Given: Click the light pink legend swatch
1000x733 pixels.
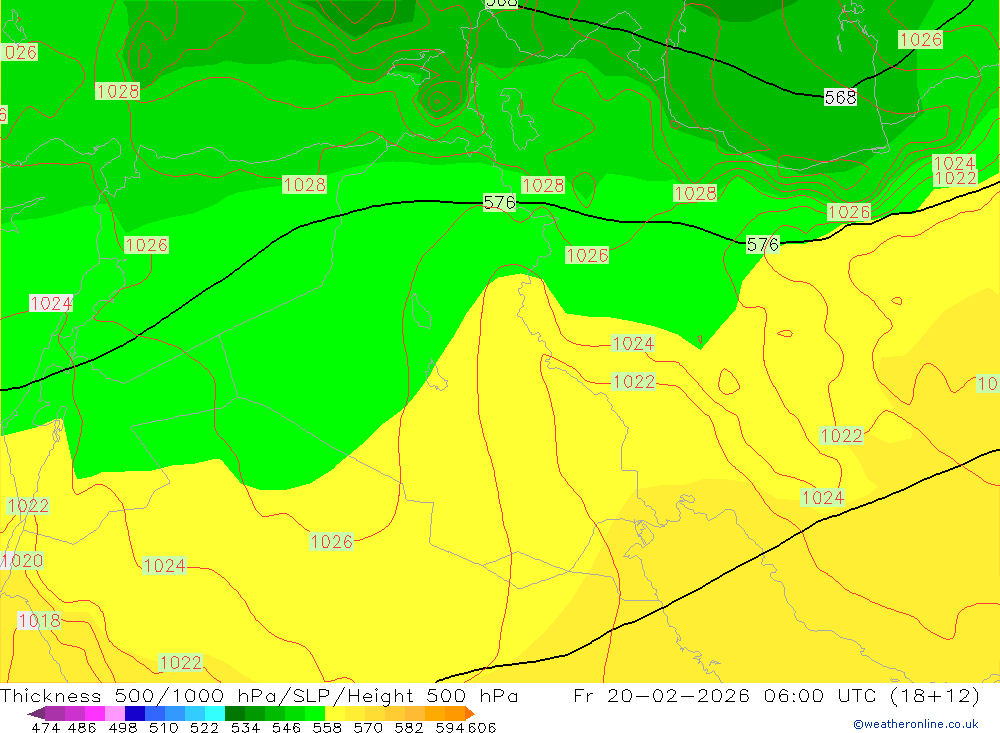Looking at the screenshot, I should [x=115, y=713].
